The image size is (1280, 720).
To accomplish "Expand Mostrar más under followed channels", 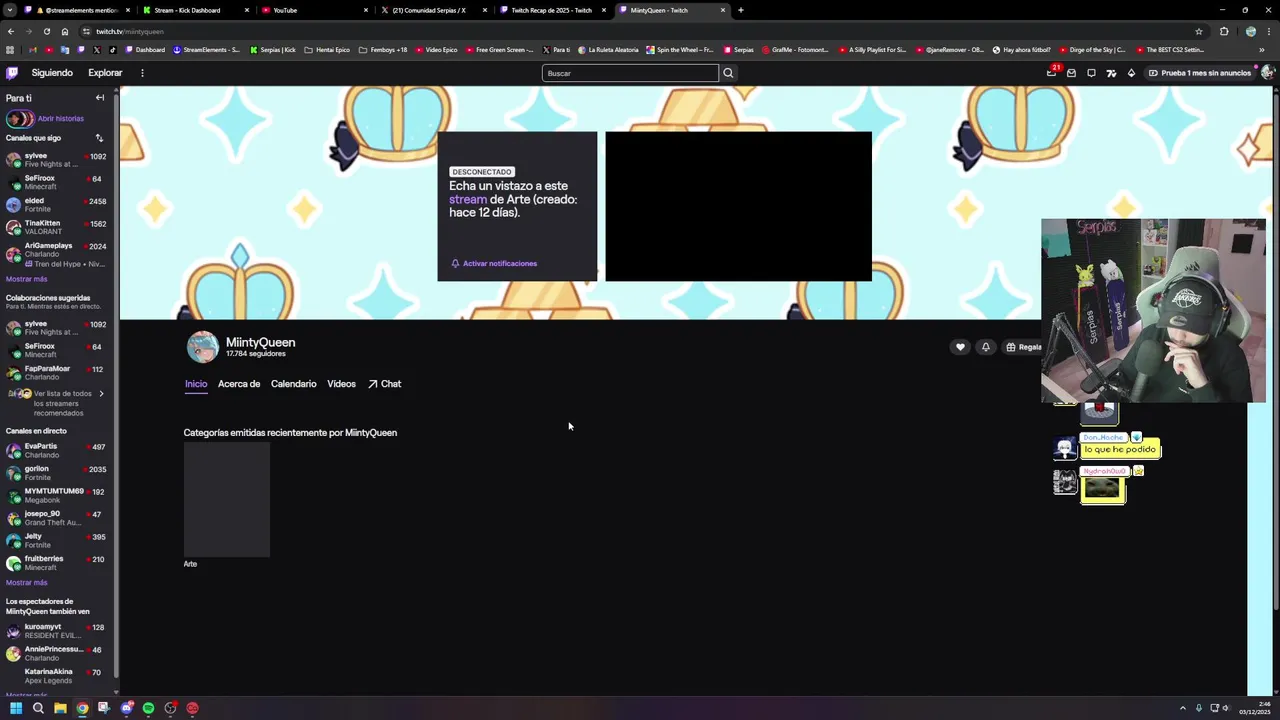I will coord(26,279).
